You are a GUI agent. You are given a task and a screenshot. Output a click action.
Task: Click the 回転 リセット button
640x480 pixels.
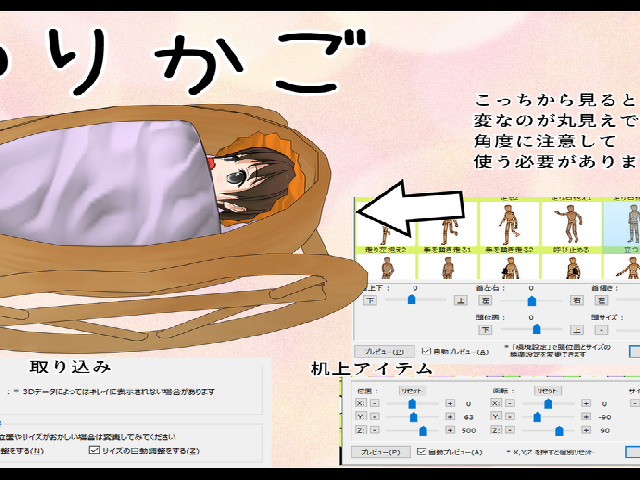click(546, 390)
